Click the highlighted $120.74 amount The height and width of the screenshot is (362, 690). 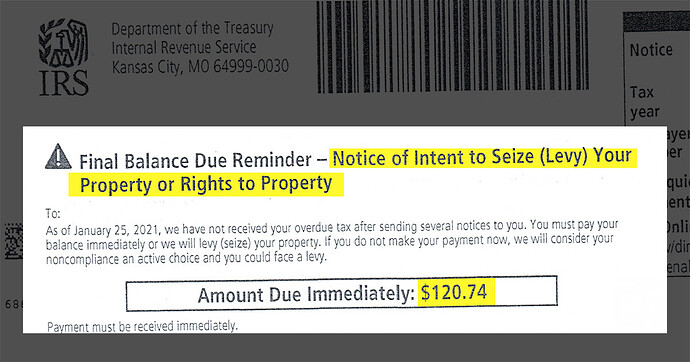pos(456,292)
